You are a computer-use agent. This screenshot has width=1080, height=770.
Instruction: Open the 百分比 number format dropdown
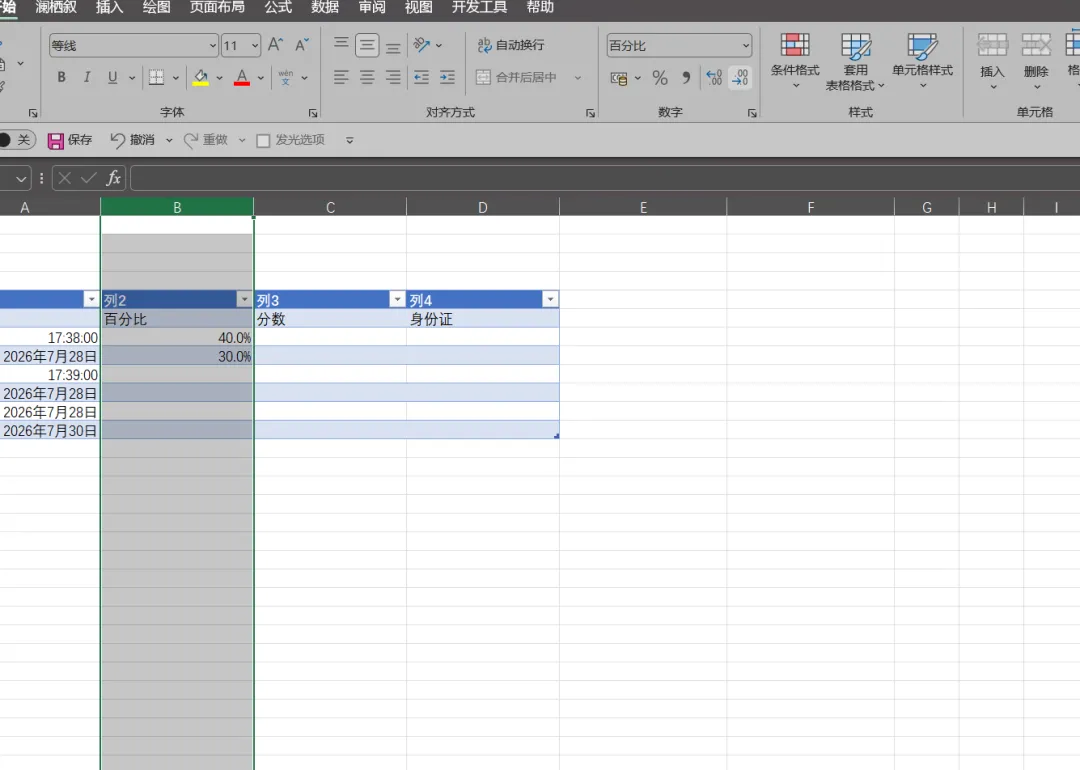click(746, 45)
